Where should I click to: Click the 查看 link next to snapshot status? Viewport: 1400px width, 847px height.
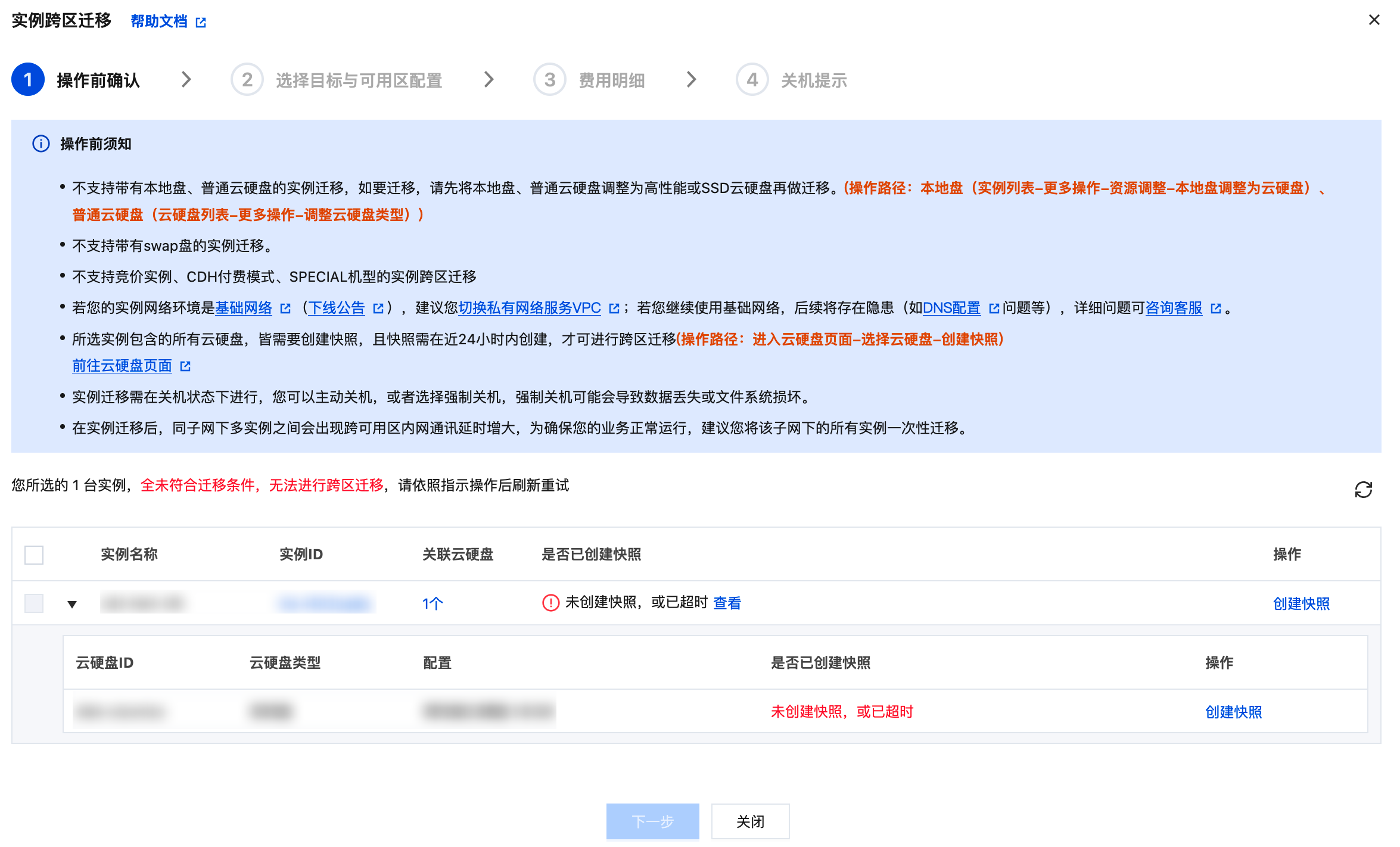(727, 603)
